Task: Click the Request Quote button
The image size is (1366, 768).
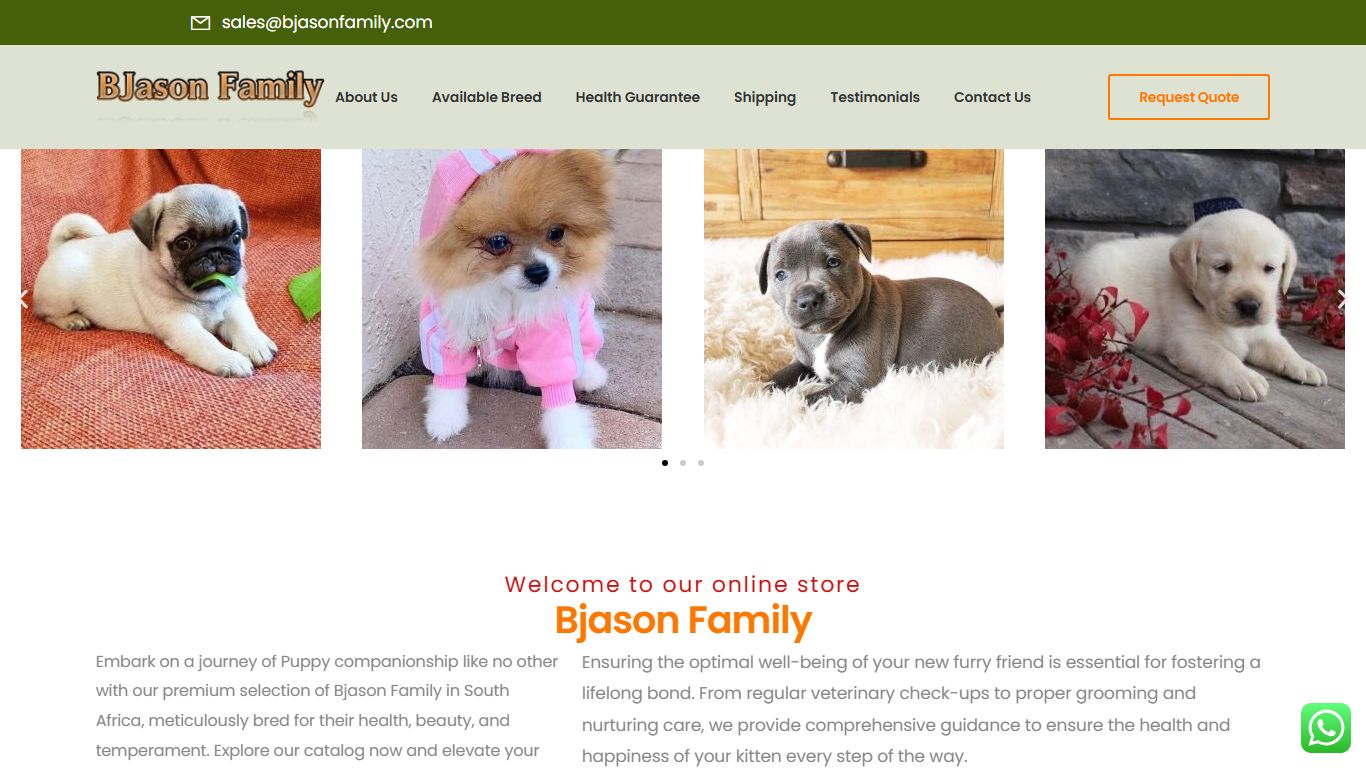Action: [x=1189, y=97]
